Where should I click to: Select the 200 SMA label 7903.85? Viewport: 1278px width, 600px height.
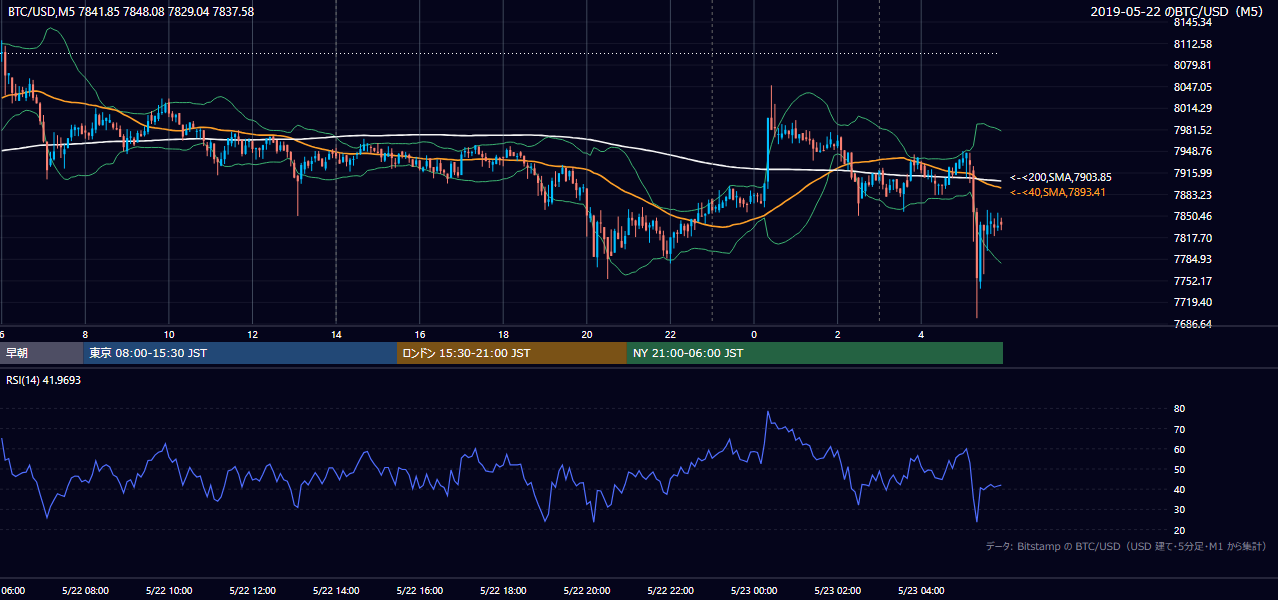pyautogui.click(x=1061, y=177)
